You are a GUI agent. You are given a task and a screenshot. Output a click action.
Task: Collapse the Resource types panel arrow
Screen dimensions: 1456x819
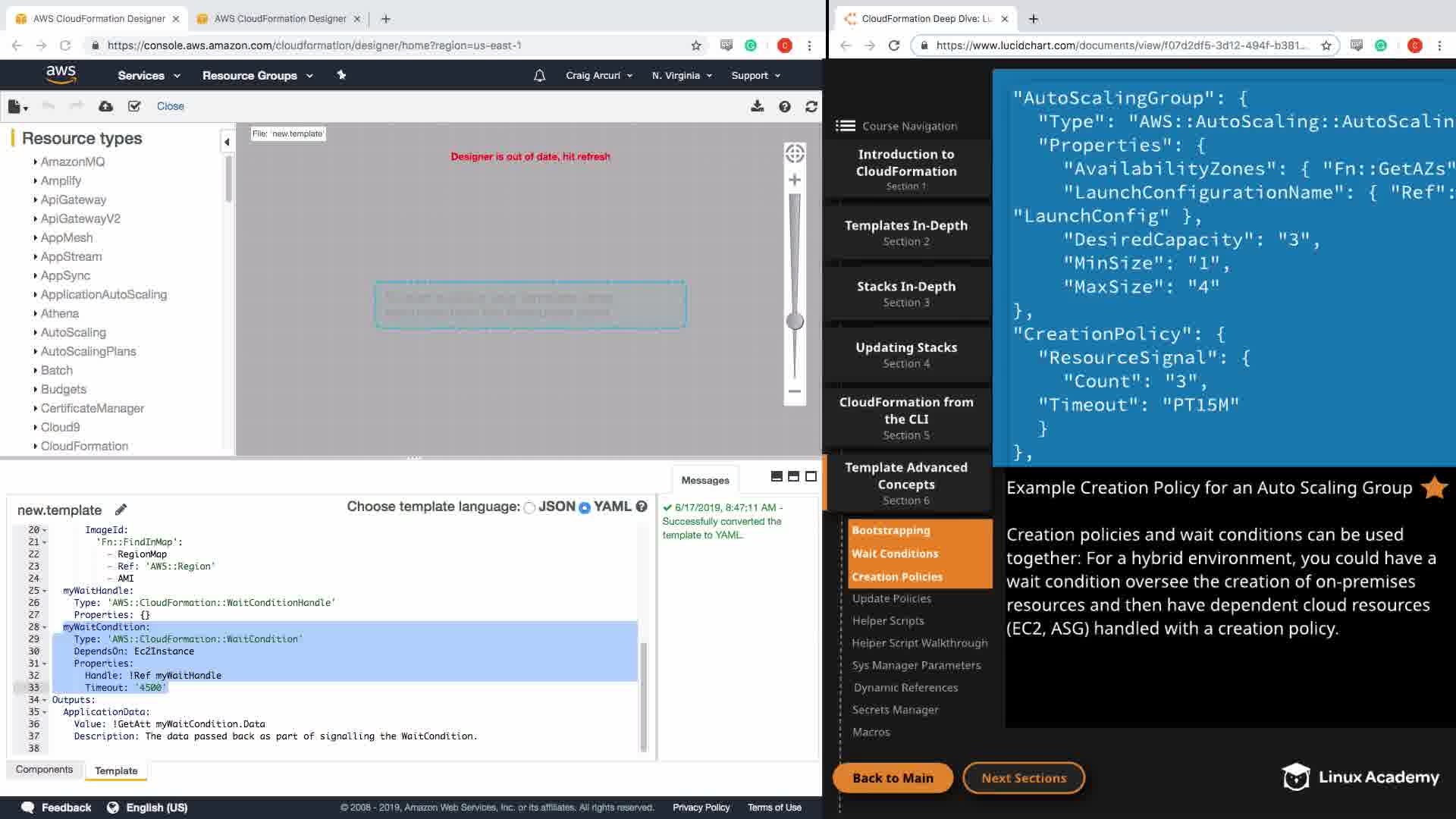tap(227, 142)
